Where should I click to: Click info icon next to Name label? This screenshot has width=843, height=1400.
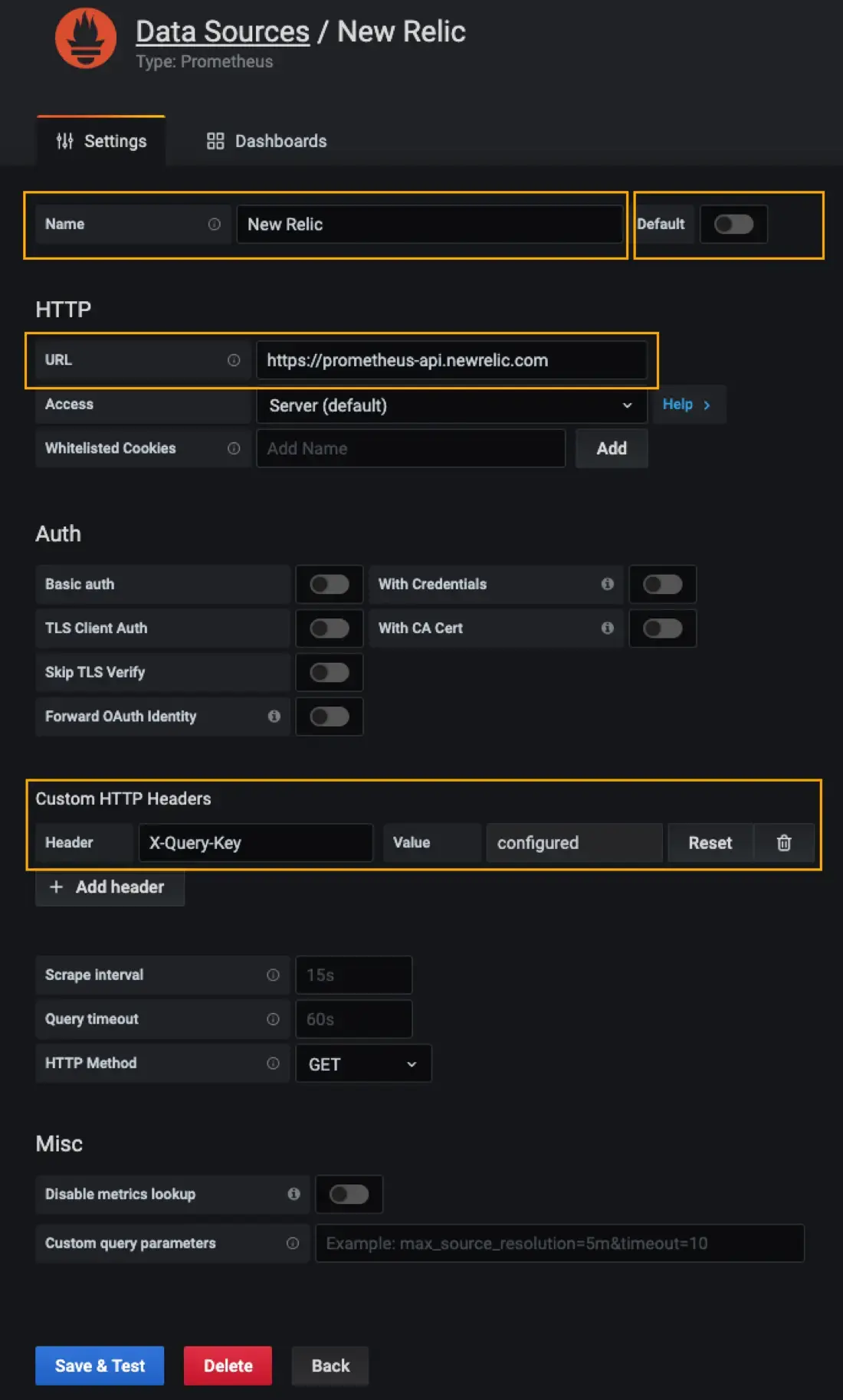215,225
